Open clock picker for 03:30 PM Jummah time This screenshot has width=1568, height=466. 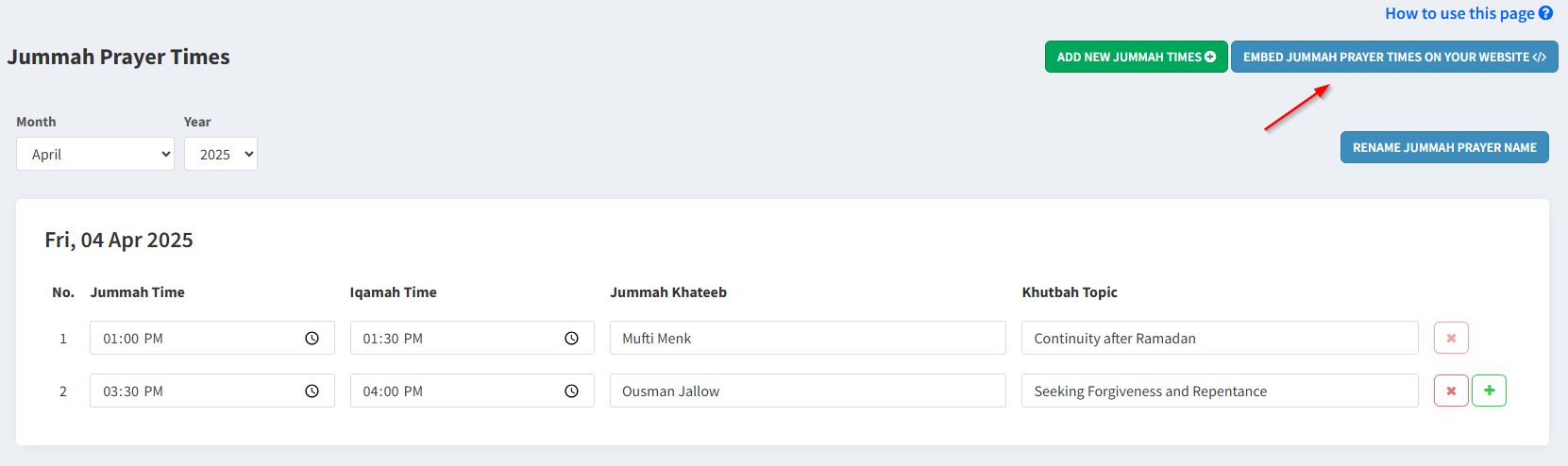coord(312,391)
